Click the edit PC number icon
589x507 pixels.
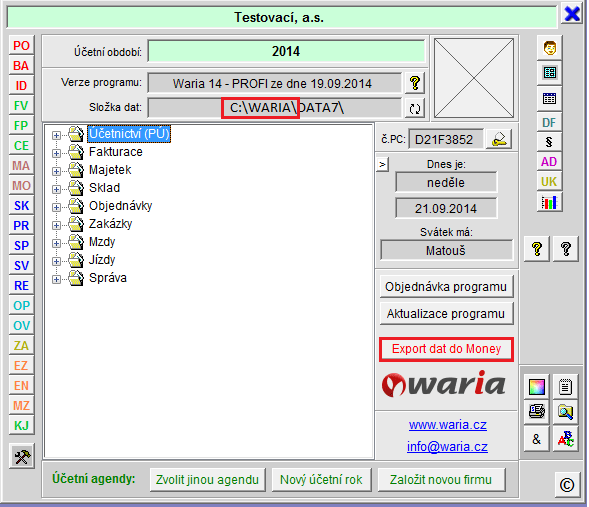[x=499, y=139]
